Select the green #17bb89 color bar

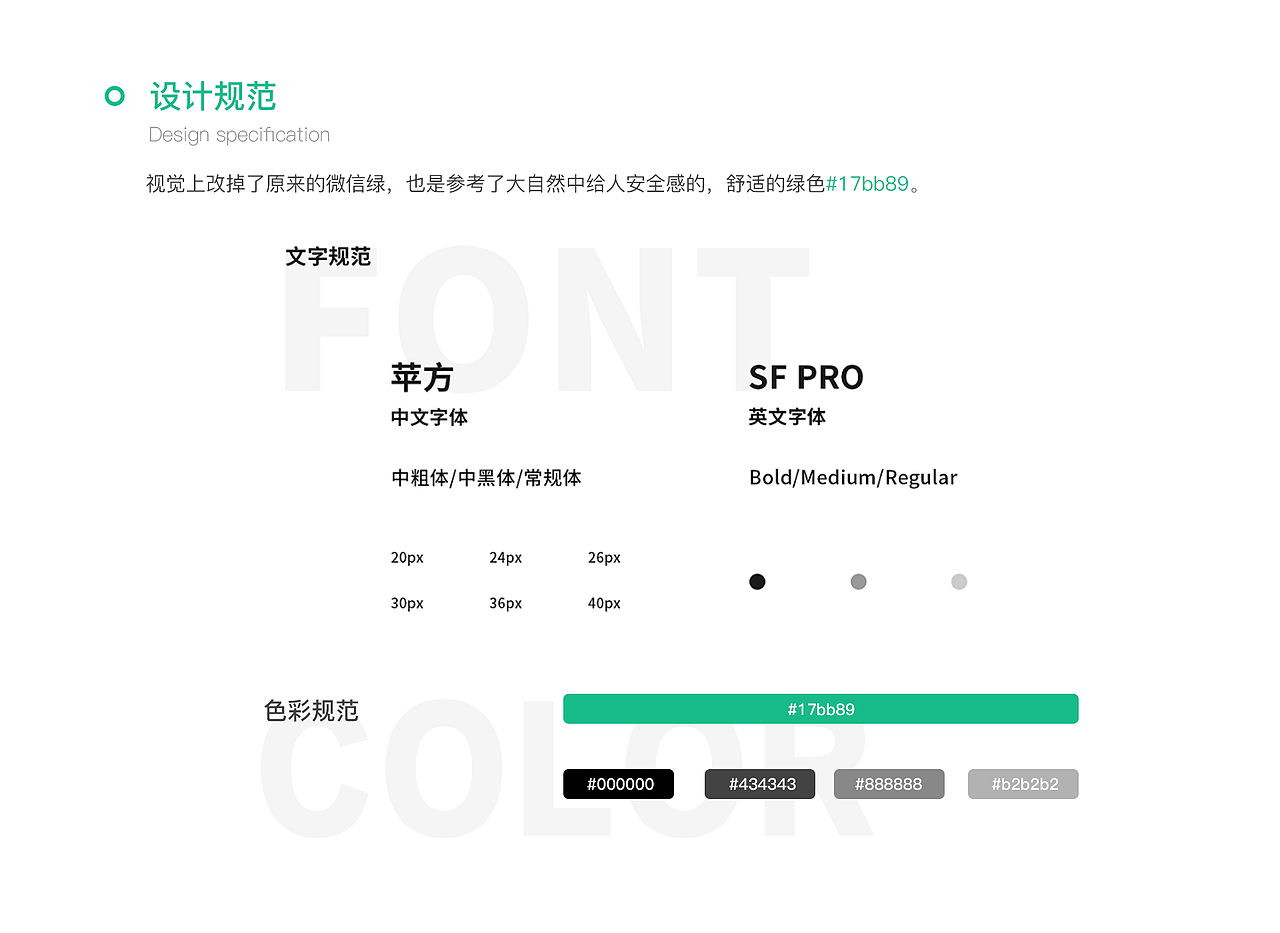(821, 708)
